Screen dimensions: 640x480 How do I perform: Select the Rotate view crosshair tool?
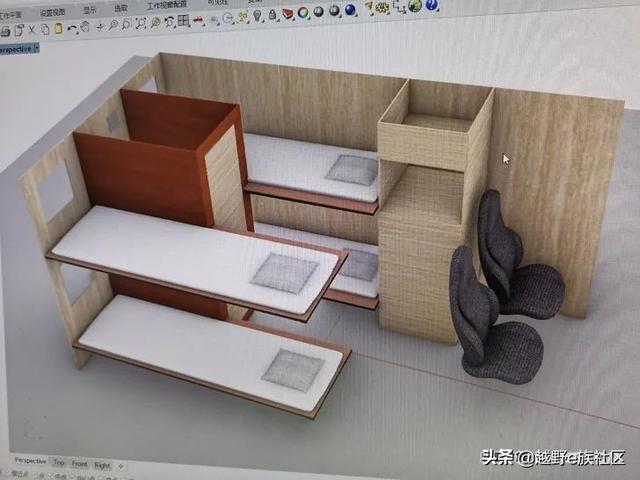[x=100, y=27]
